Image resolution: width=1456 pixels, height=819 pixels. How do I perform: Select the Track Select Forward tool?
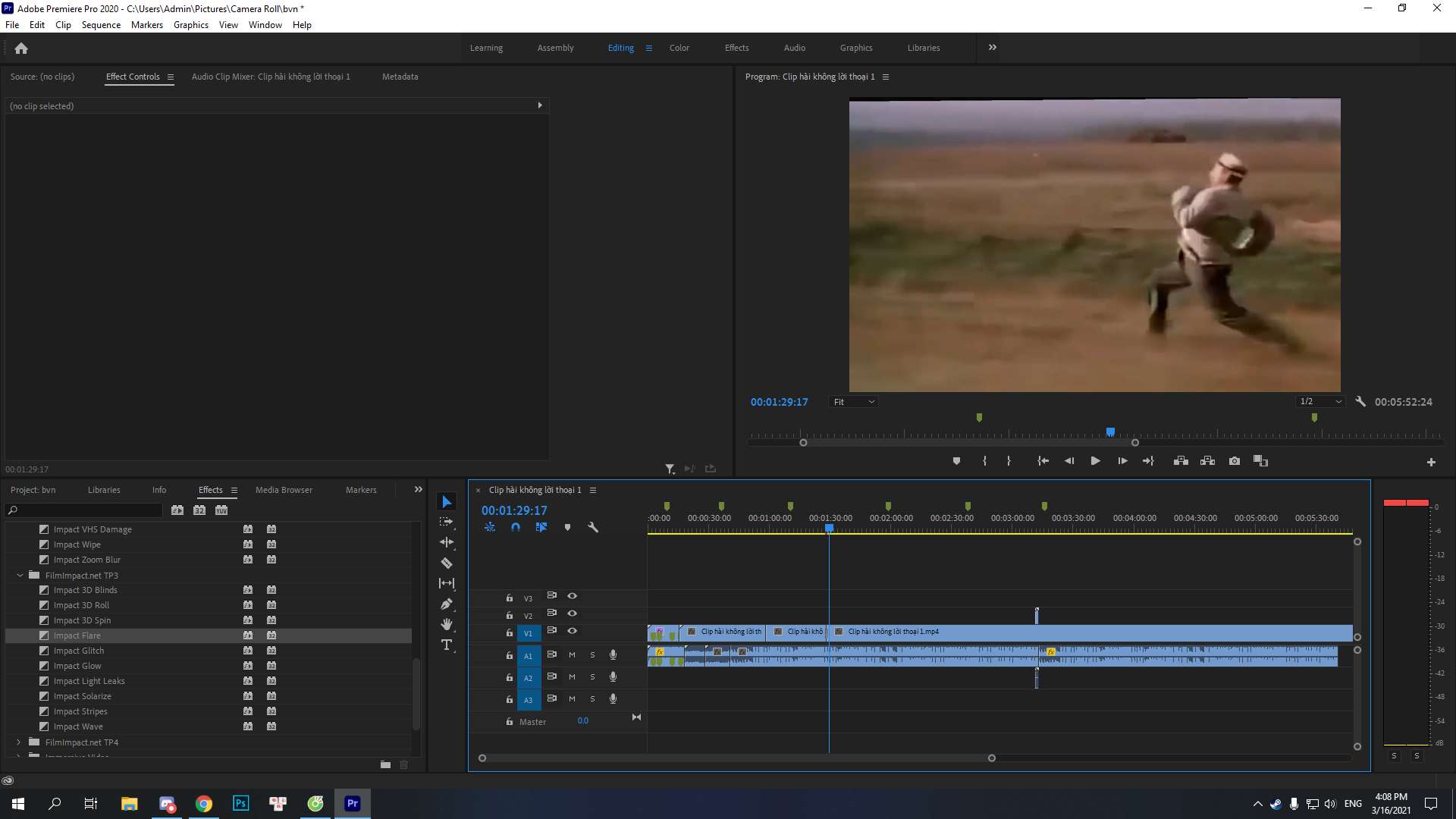point(447,522)
